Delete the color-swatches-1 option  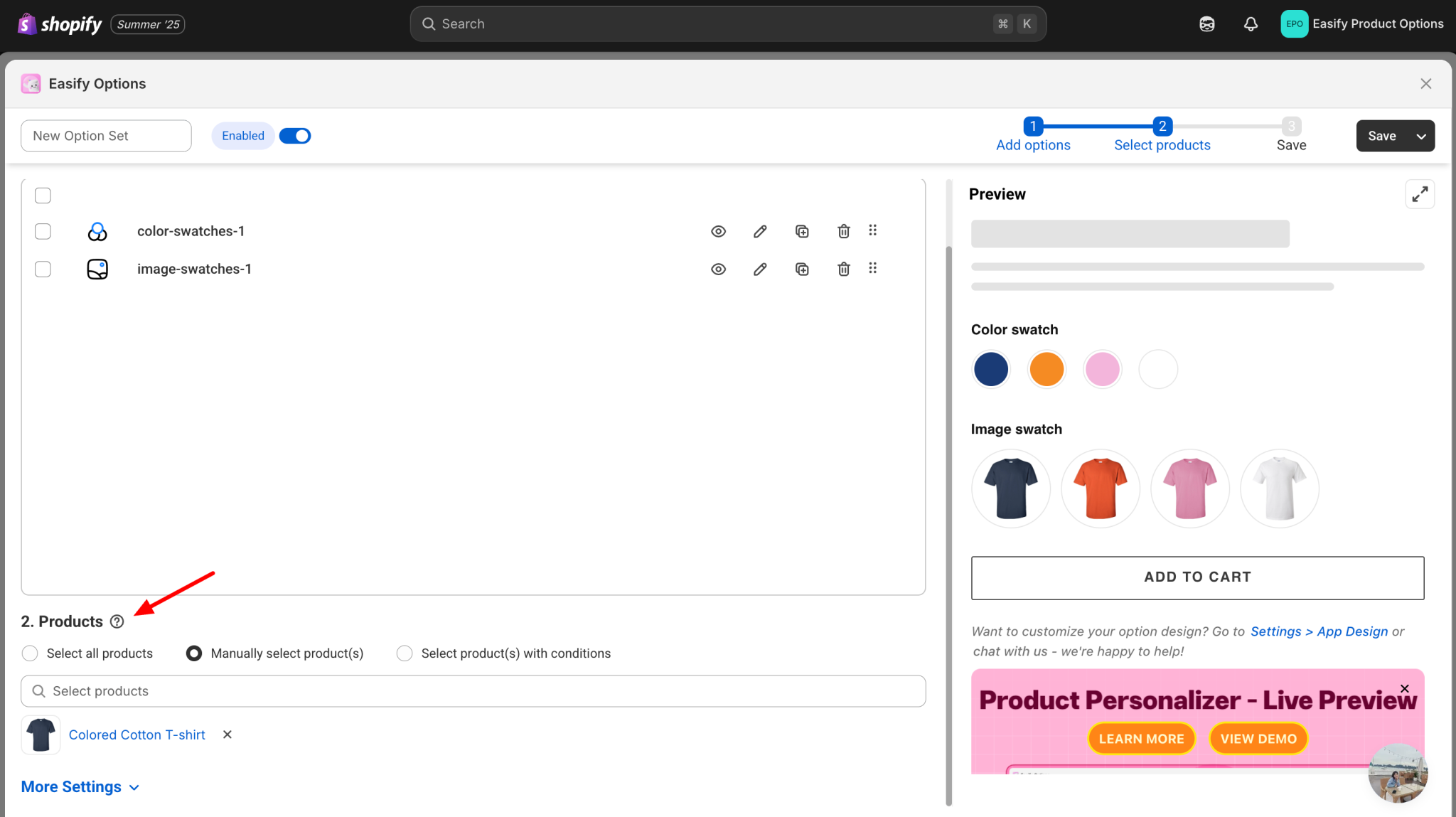[843, 231]
